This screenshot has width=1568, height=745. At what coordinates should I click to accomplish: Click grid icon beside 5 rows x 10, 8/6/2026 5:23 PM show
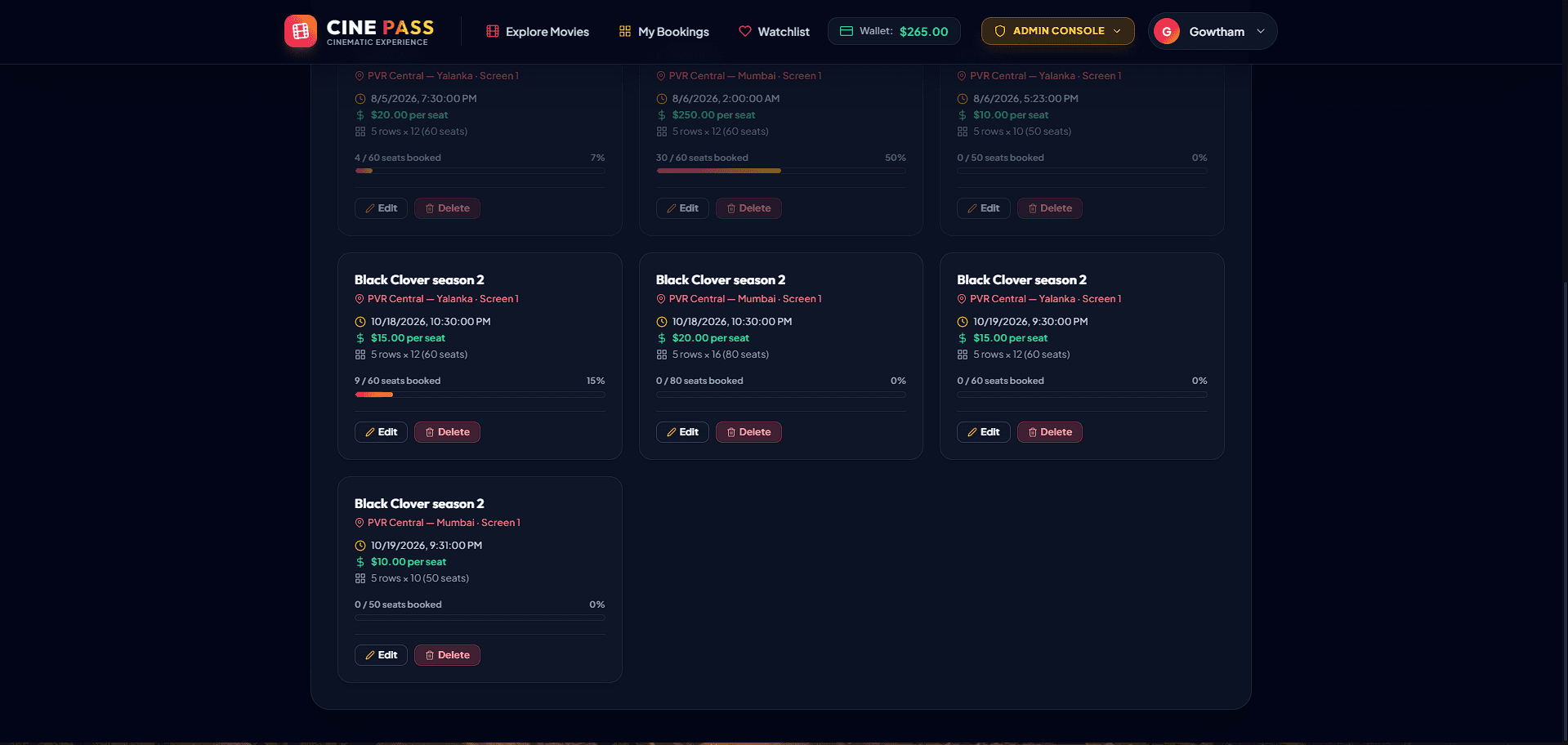coord(963,132)
